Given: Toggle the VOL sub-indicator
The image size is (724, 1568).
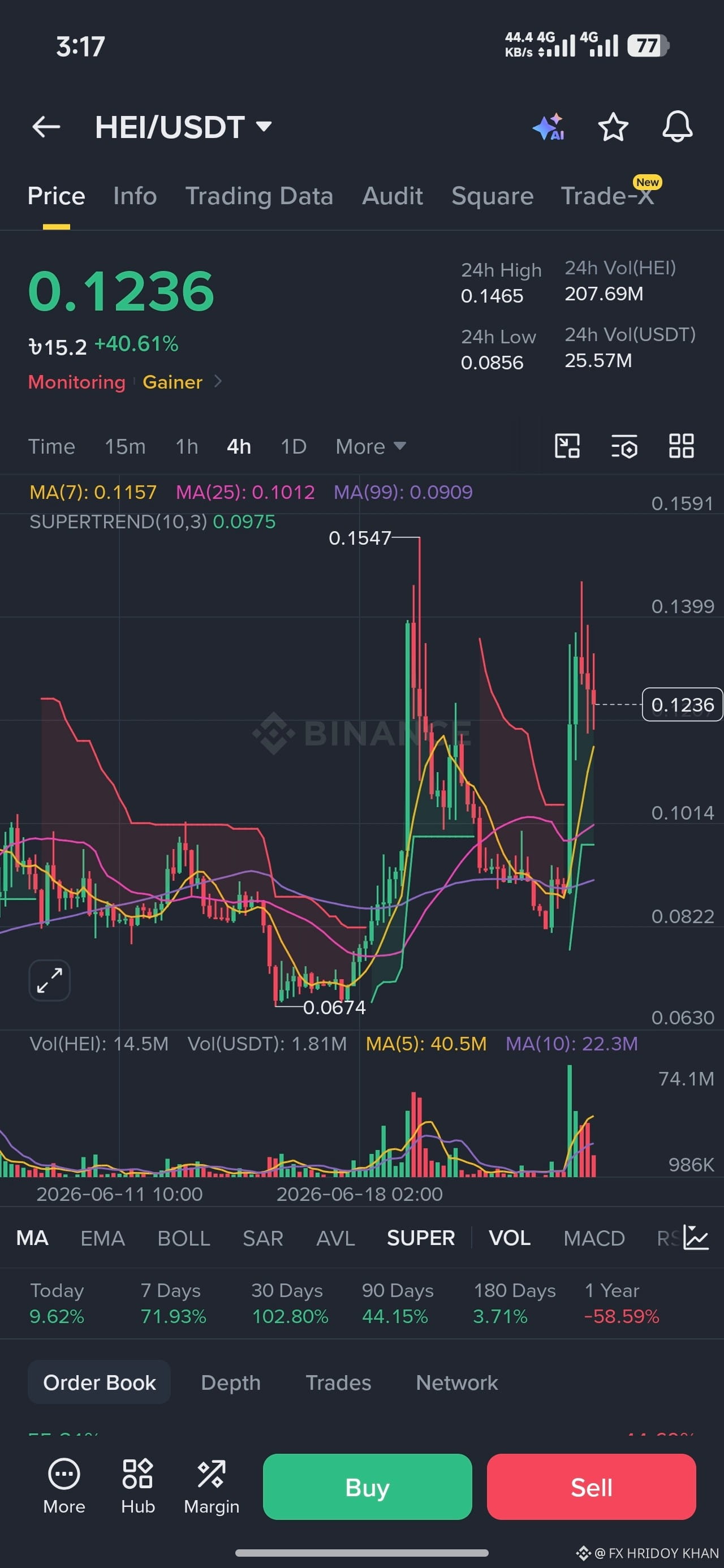Looking at the screenshot, I should click(510, 1238).
